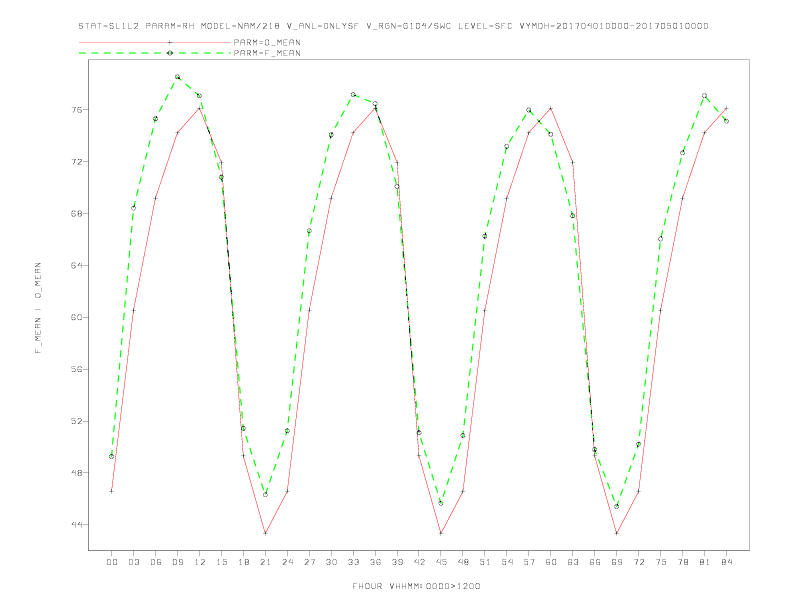Screen dimensions: 792x612
Task: Click the x-axis forecast hour label 81
Action: click(x=705, y=562)
